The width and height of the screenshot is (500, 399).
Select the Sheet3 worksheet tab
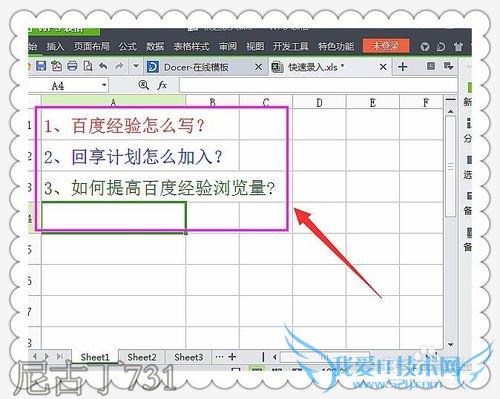[188, 357]
